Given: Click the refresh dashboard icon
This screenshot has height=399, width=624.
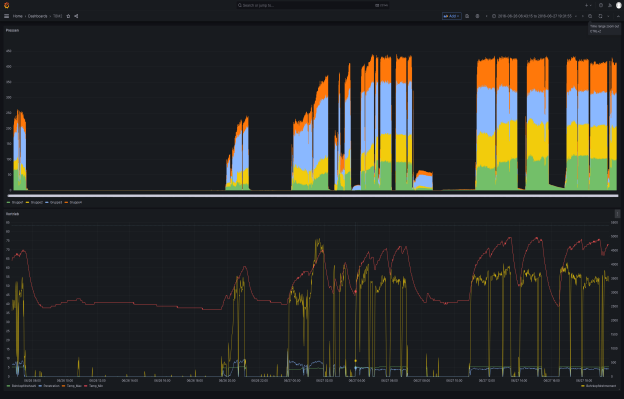Looking at the screenshot, I should click(600, 16).
